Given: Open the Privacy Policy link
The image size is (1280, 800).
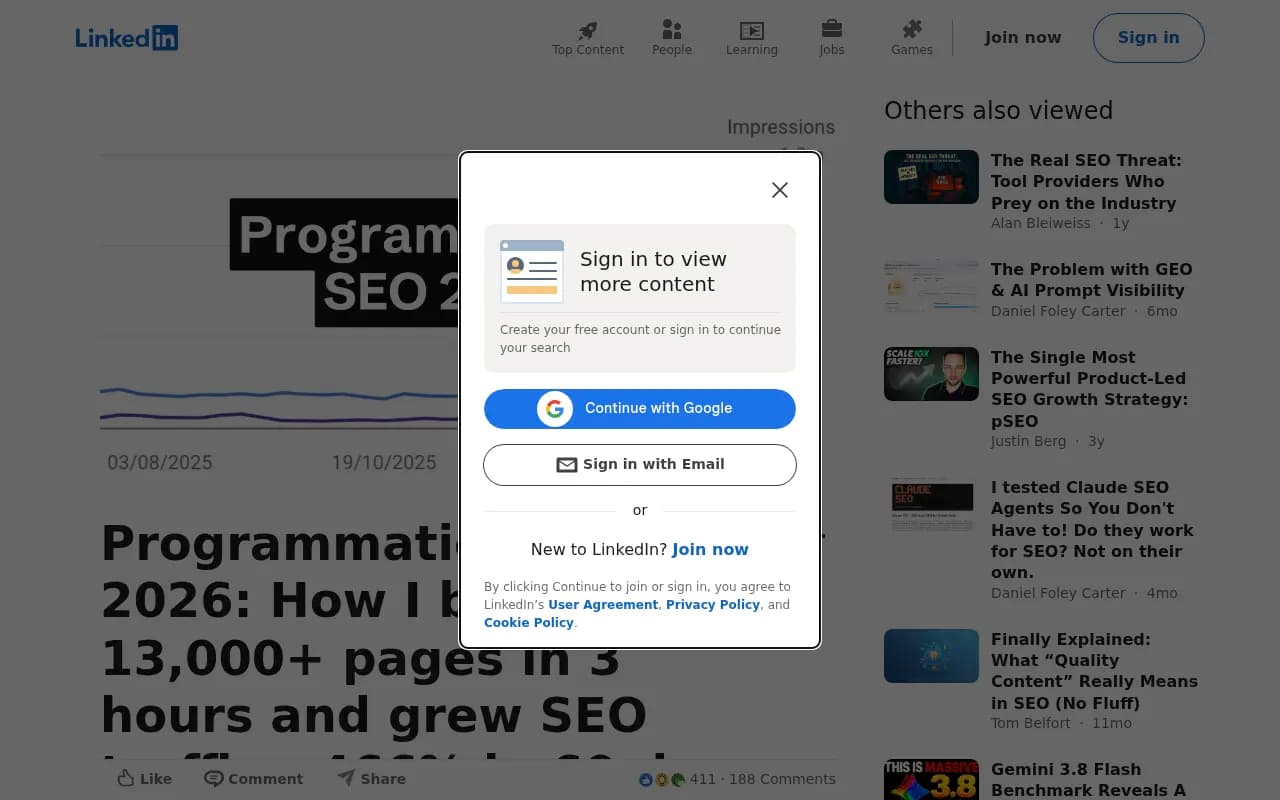Looking at the screenshot, I should 713,605.
